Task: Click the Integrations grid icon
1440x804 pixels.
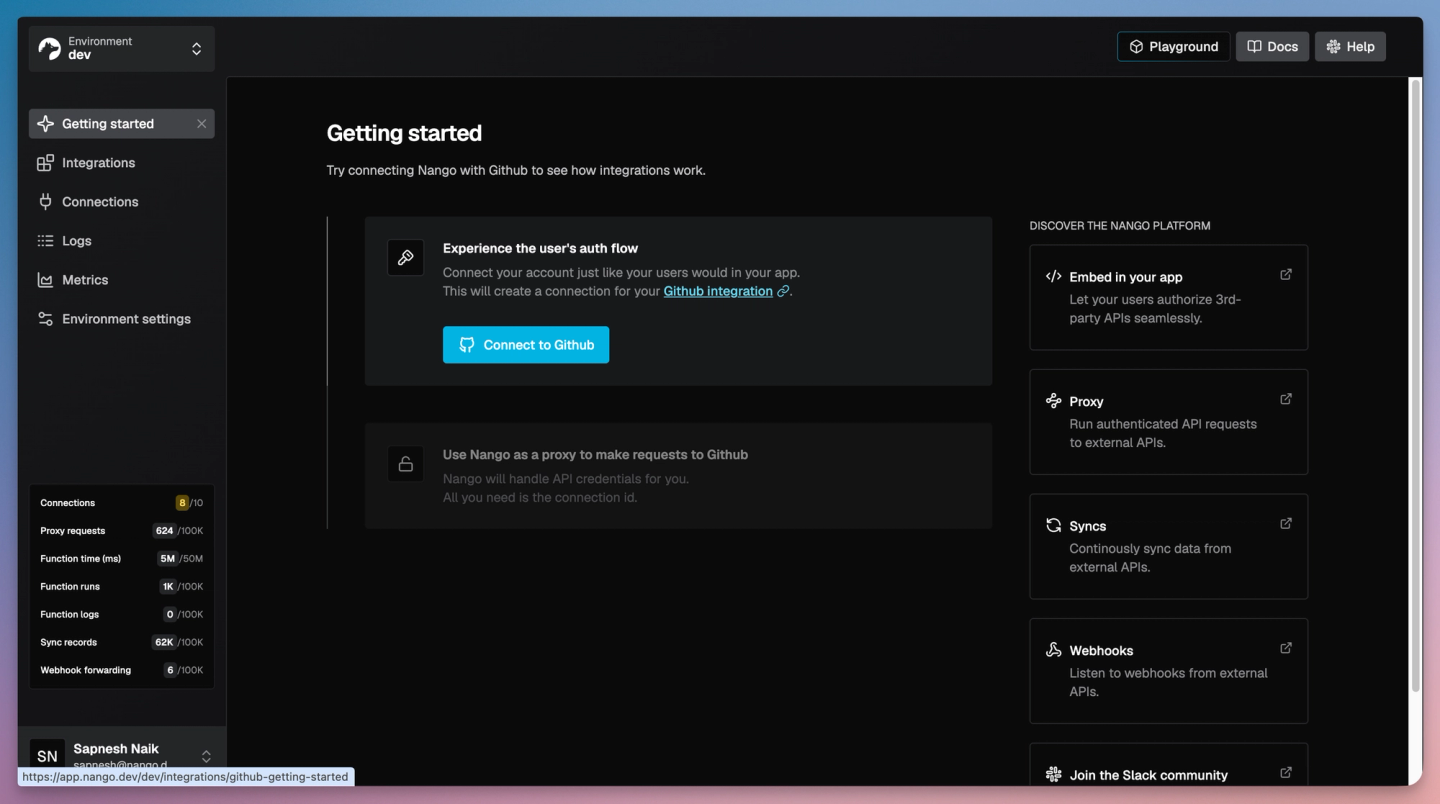Action: pos(45,163)
